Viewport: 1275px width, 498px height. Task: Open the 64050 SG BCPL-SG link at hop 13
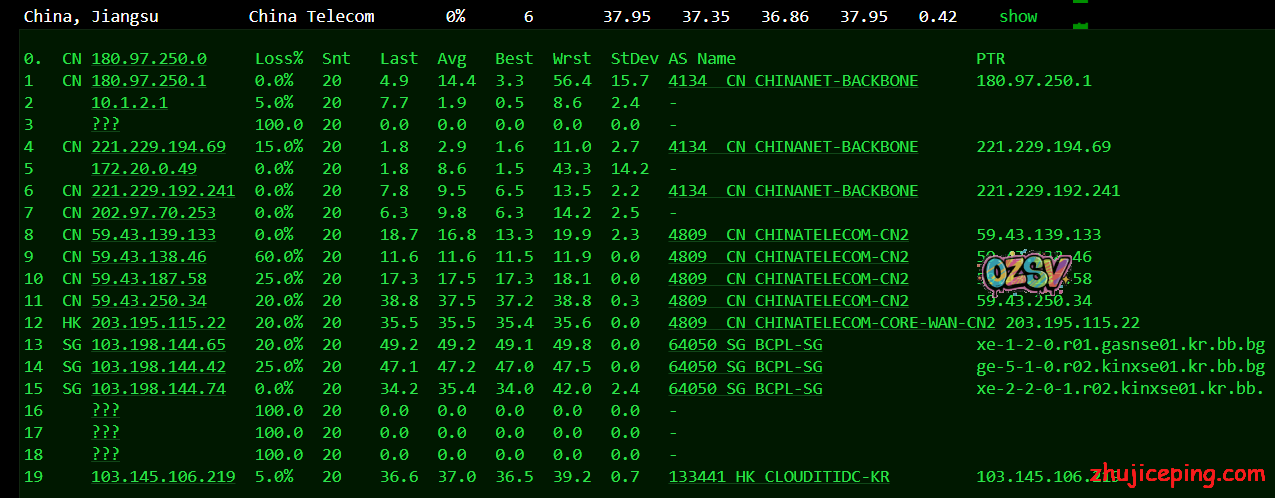click(745, 345)
